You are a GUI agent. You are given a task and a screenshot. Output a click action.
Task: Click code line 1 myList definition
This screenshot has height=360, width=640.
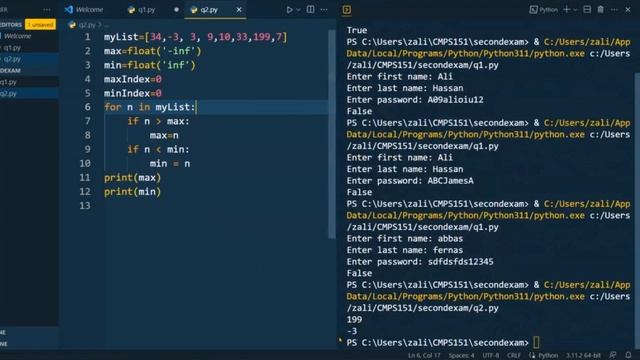click(x=196, y=37)
